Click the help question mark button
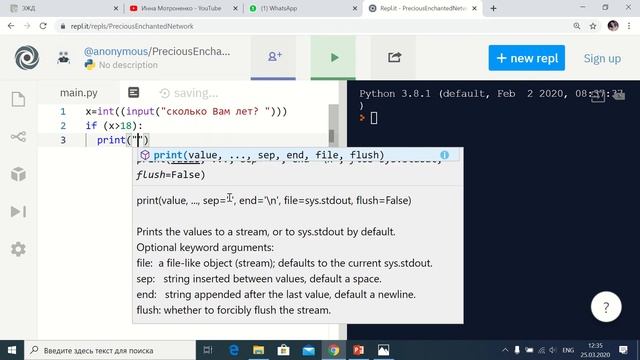This screenshot has height=360, width=640. 606,307
